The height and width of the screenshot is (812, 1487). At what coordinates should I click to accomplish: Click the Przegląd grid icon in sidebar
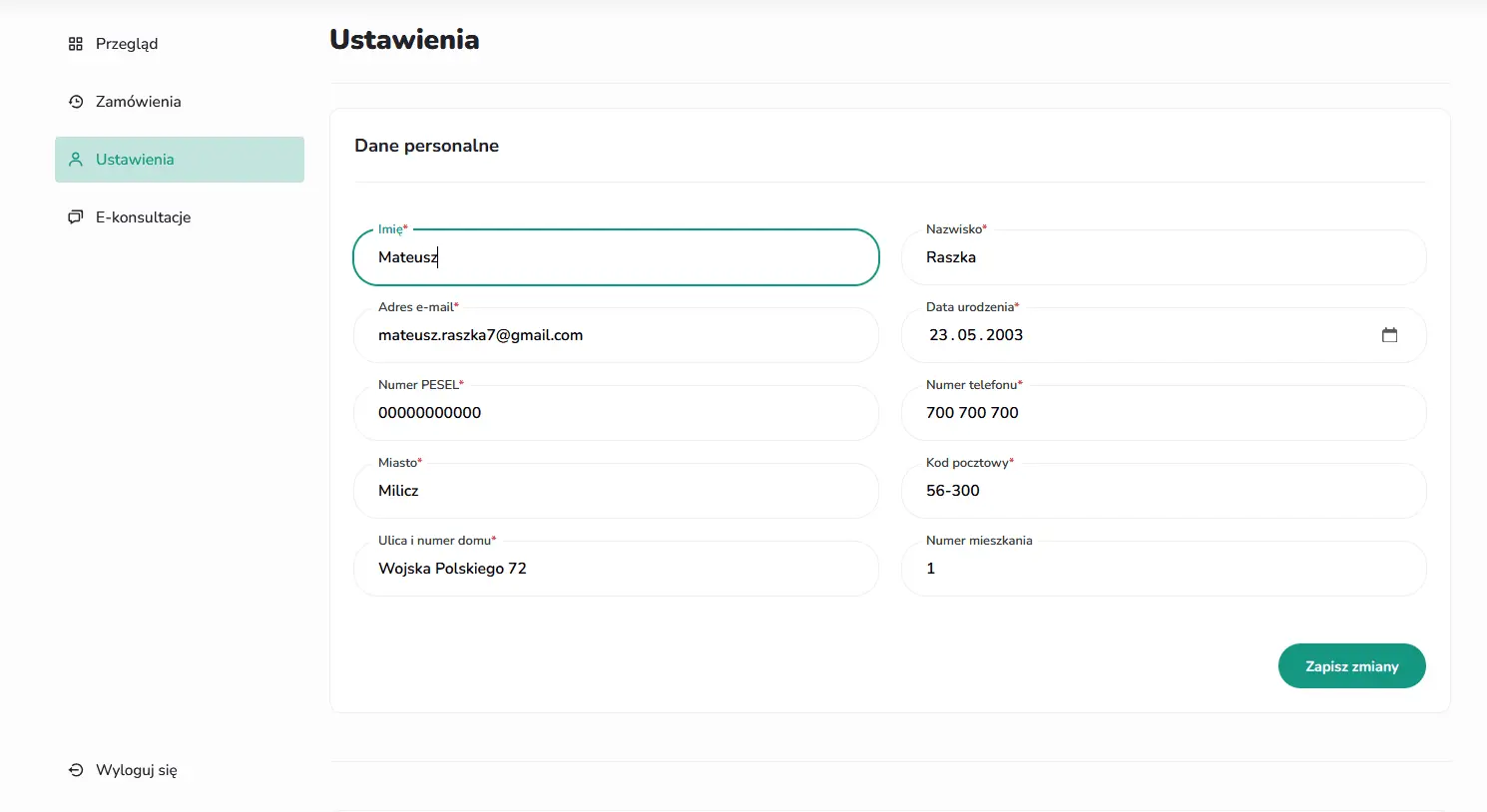[x=75, y=44]
